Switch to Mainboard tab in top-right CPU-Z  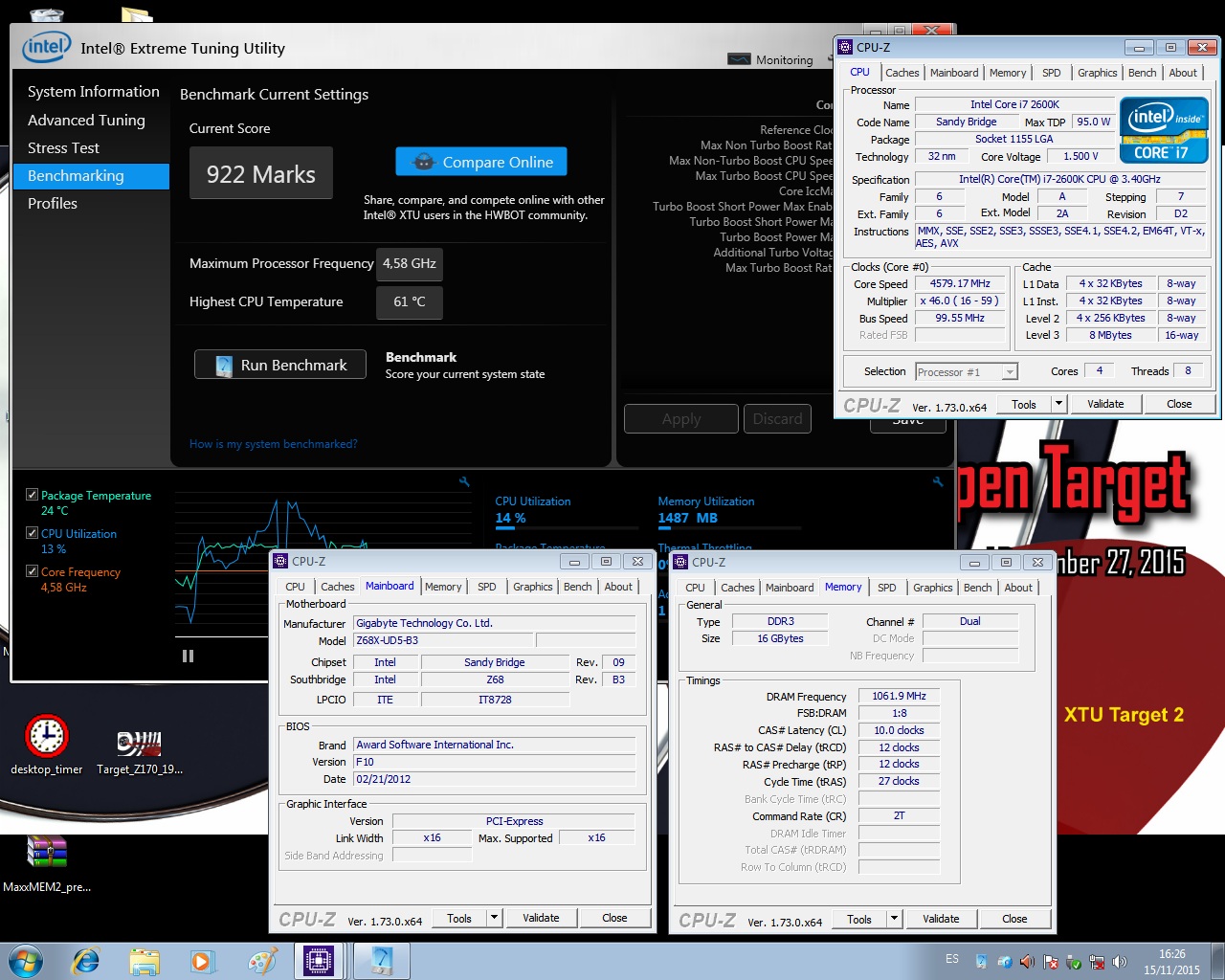click(954, 73)
